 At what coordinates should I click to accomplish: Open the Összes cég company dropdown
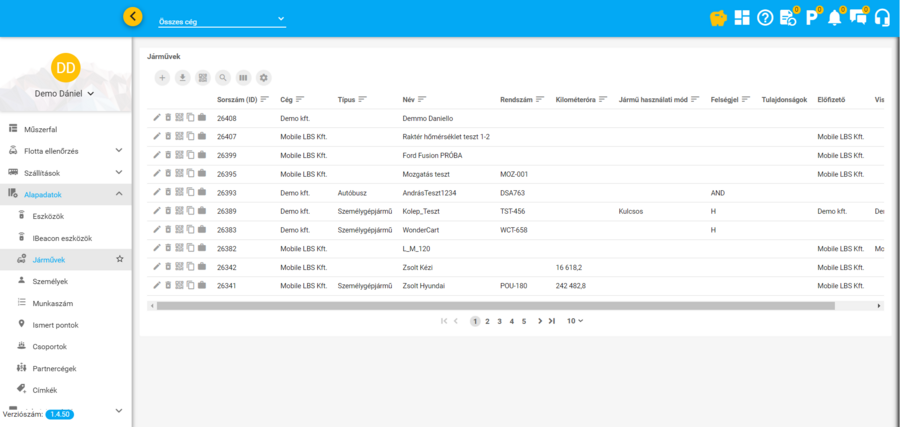[x=221, y=19]
